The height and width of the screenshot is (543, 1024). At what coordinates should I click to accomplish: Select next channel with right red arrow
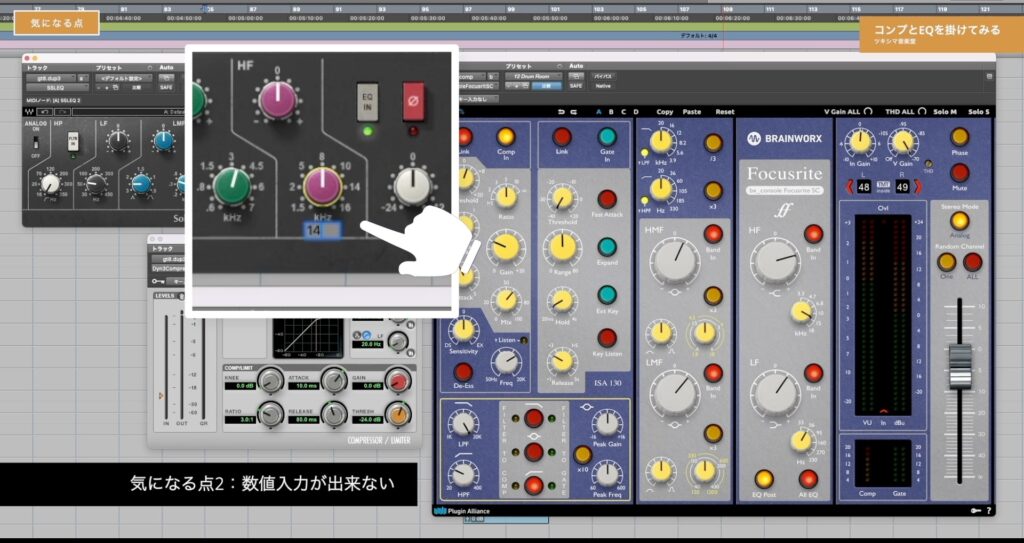pos(918,187)
